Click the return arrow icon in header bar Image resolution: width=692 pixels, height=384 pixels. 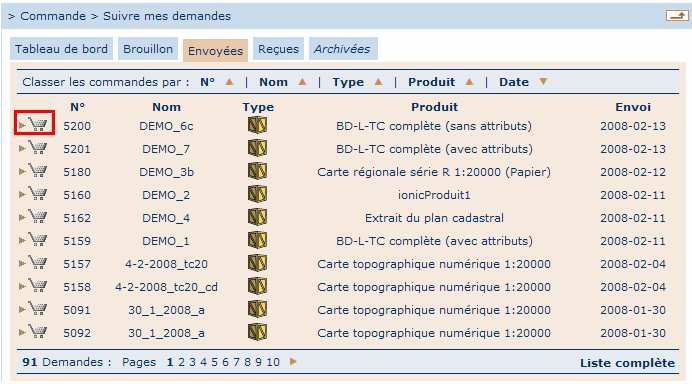pos(677,16)
